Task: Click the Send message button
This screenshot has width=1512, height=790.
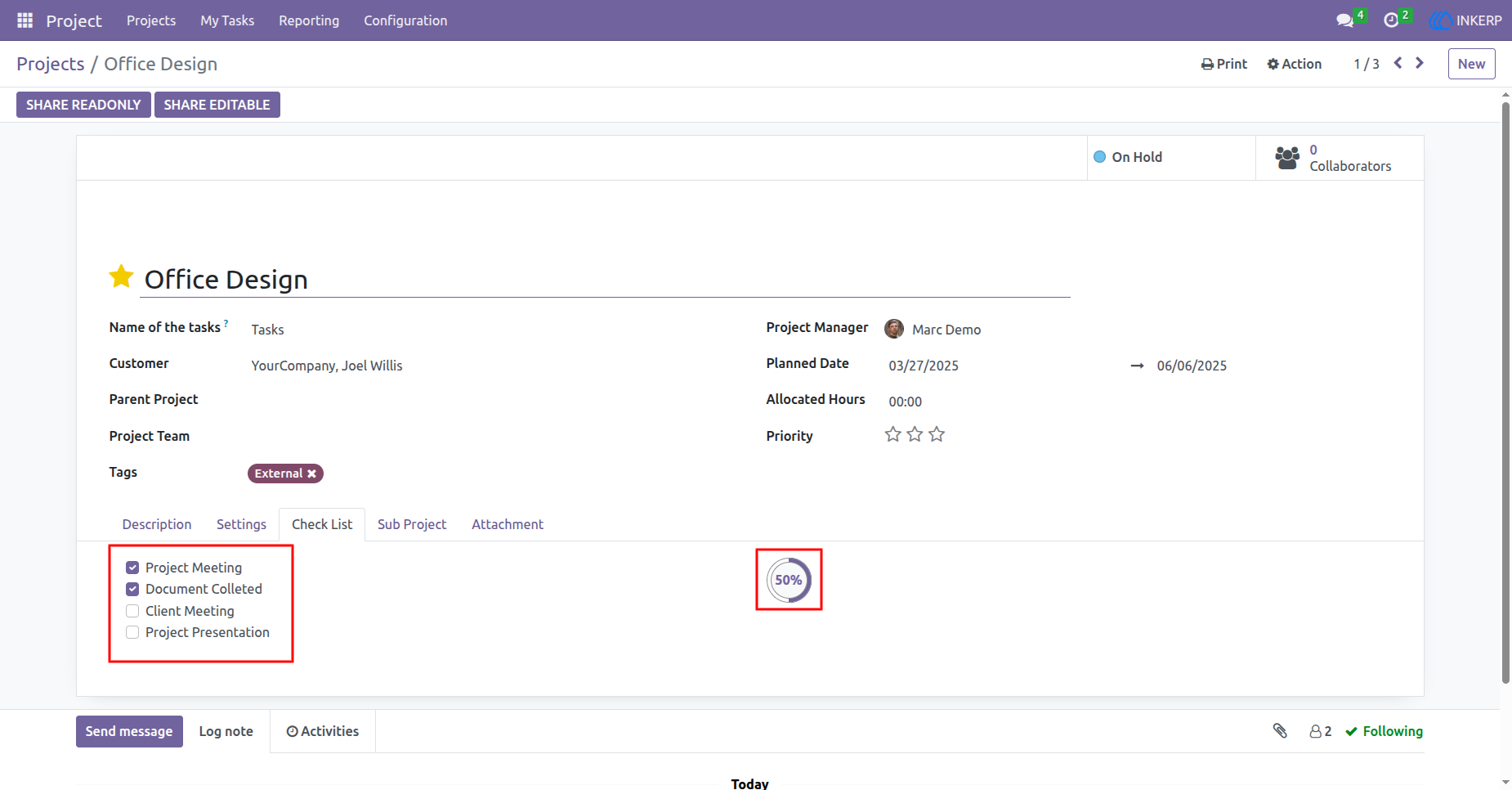Action: click(x=129, y=731)
